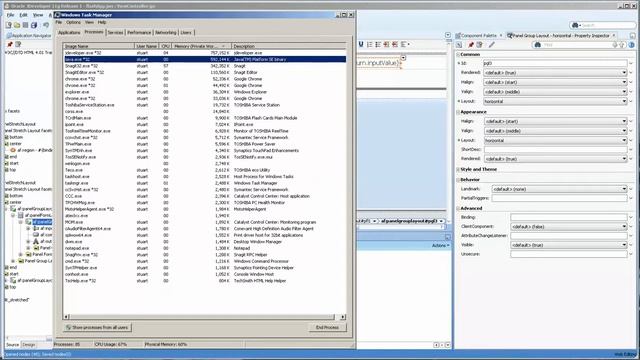Select the taskmgr.exe process row
The width and height of the screenshot is (640, 360).
tap(205, 183)
